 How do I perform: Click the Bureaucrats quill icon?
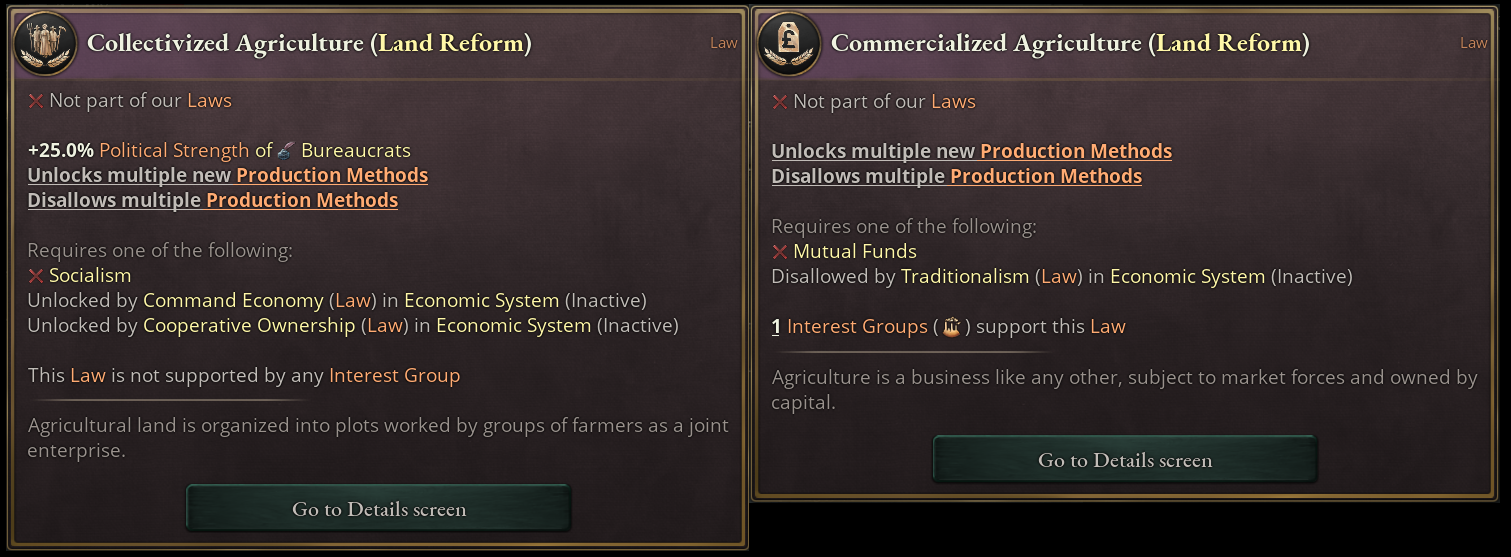pos(286,151)
